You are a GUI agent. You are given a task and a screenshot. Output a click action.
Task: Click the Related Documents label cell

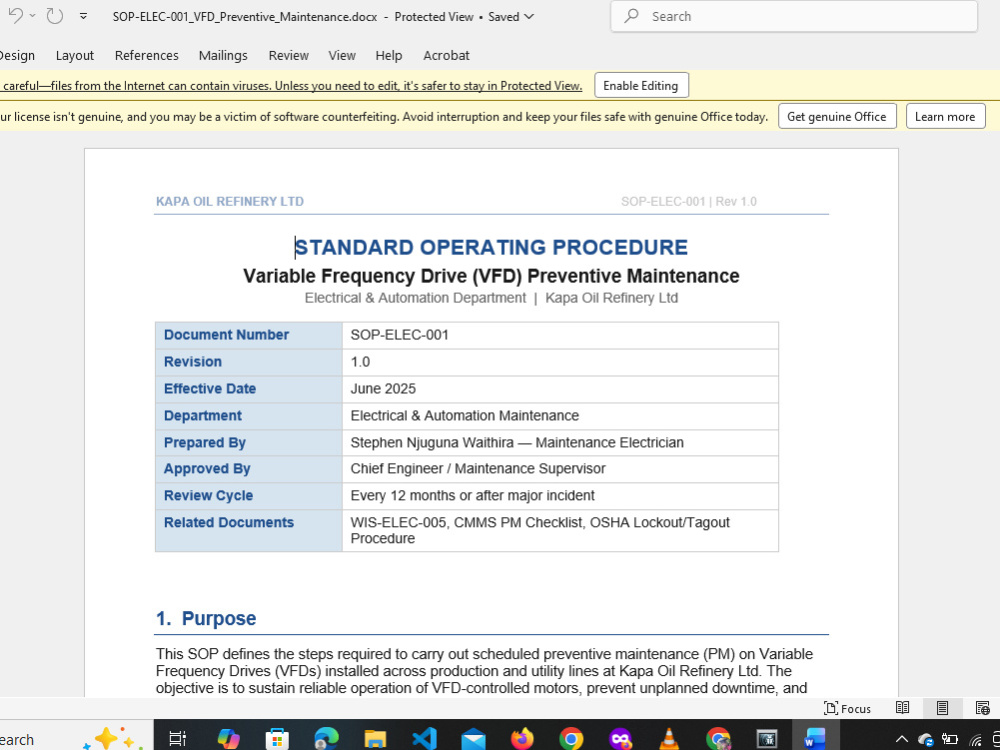coord(249,531)
